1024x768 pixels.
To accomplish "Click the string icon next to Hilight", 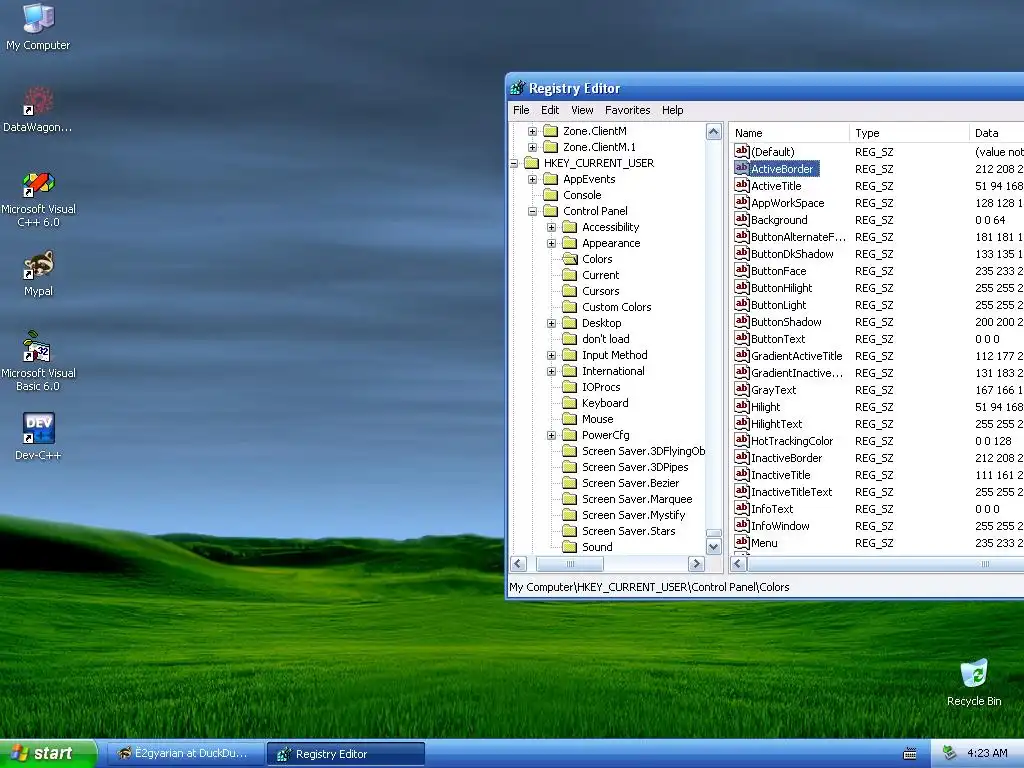I will tap(741, 406).
